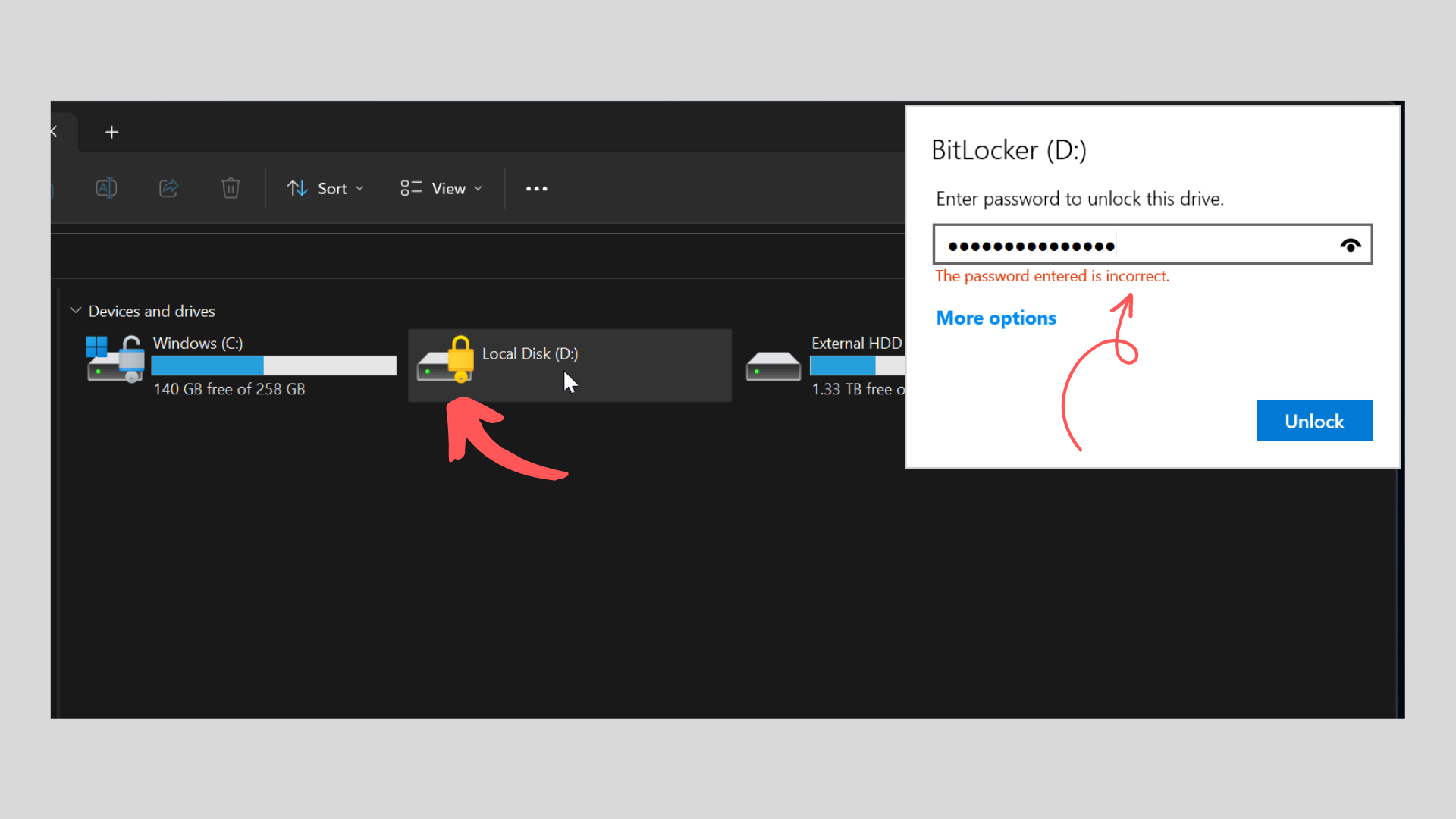Screen dimensions: 1456x819
Task: Click the Windows (C:) drive icon
Action: [x=115, y=359]
